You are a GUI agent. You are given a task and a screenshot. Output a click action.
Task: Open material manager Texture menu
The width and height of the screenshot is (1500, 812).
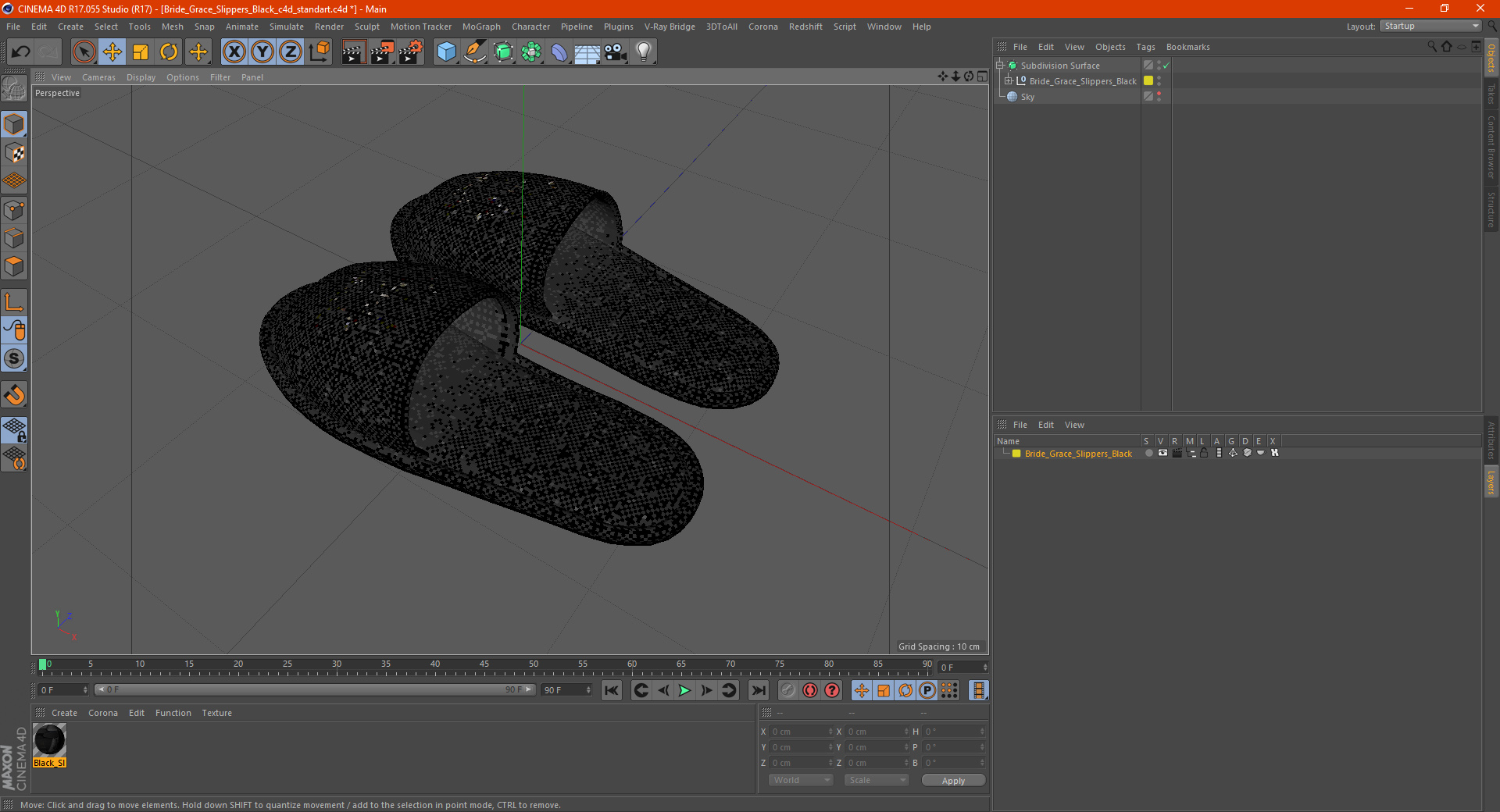click(x=216, y=713)
